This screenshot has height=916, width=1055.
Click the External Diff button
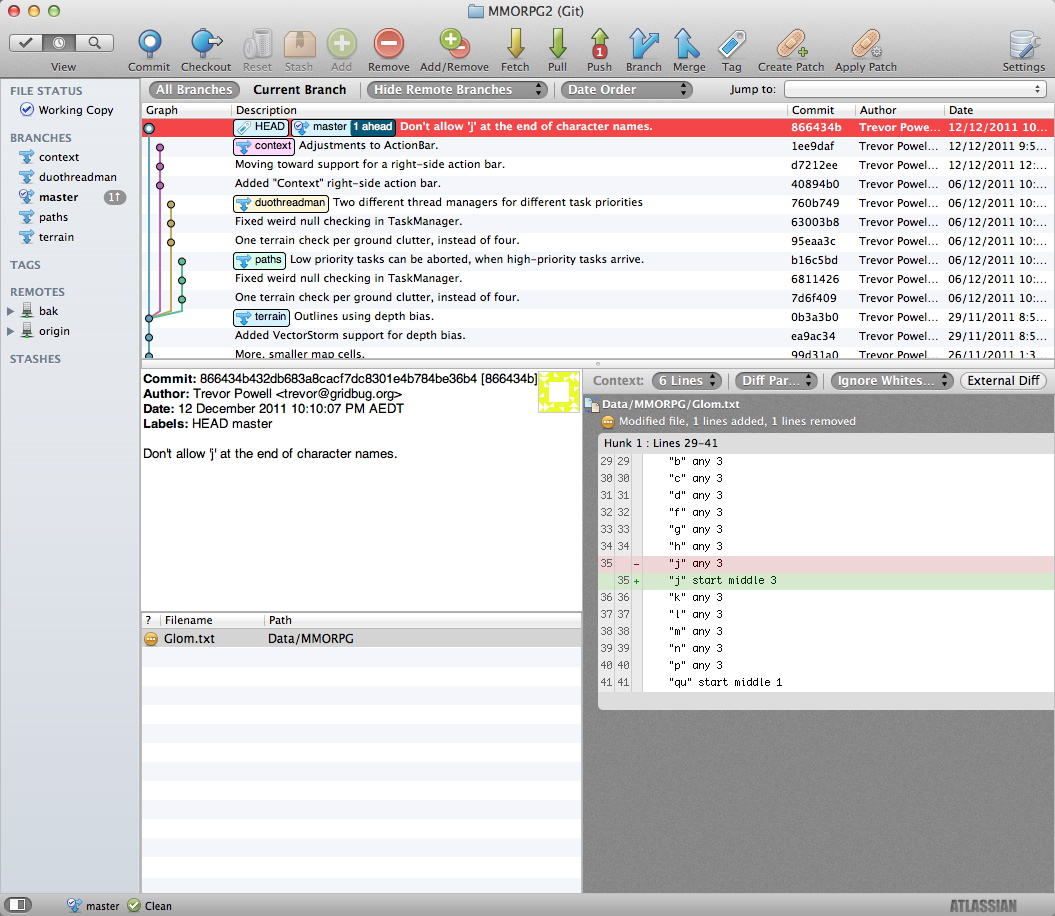point(1003,381)
